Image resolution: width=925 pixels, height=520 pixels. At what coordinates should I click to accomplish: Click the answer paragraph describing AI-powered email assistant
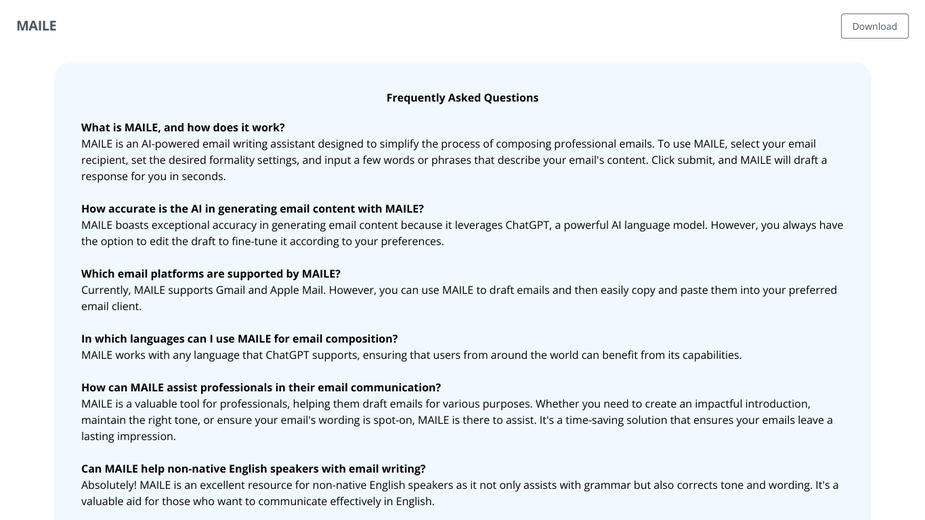coord(454,160)
